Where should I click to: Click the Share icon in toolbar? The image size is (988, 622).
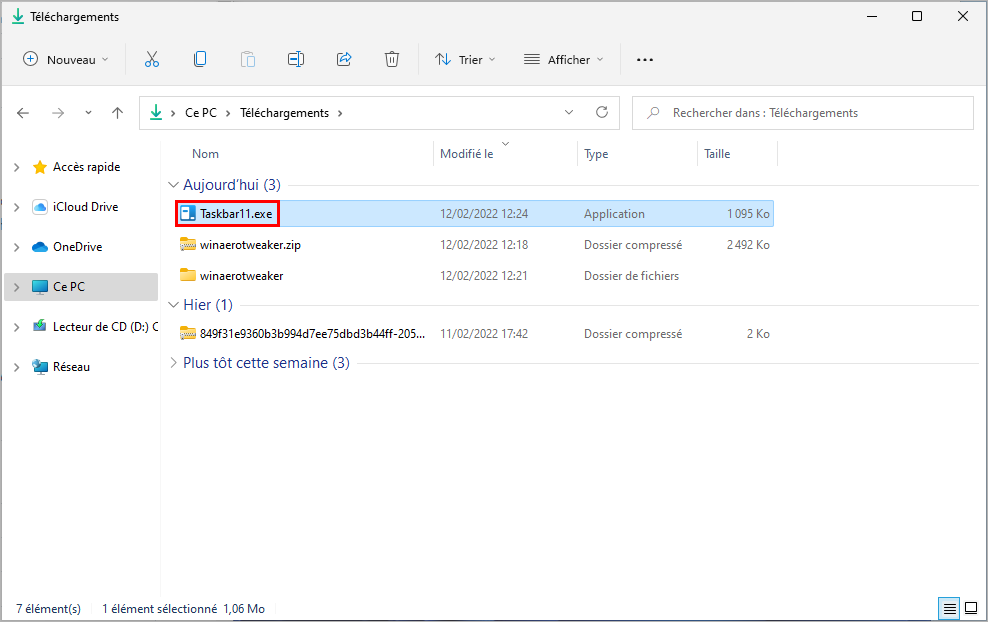point(344,59)
